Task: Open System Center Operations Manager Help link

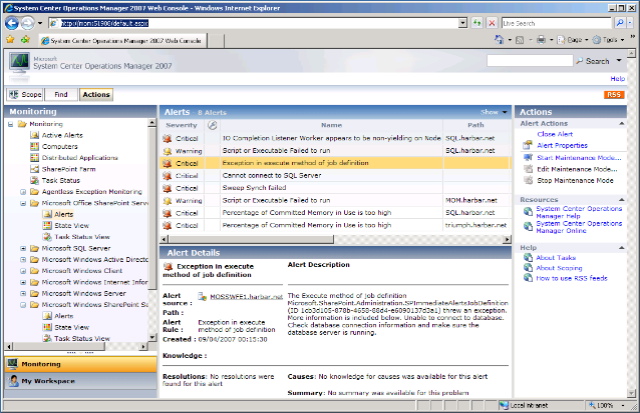Action: point(579,212)
